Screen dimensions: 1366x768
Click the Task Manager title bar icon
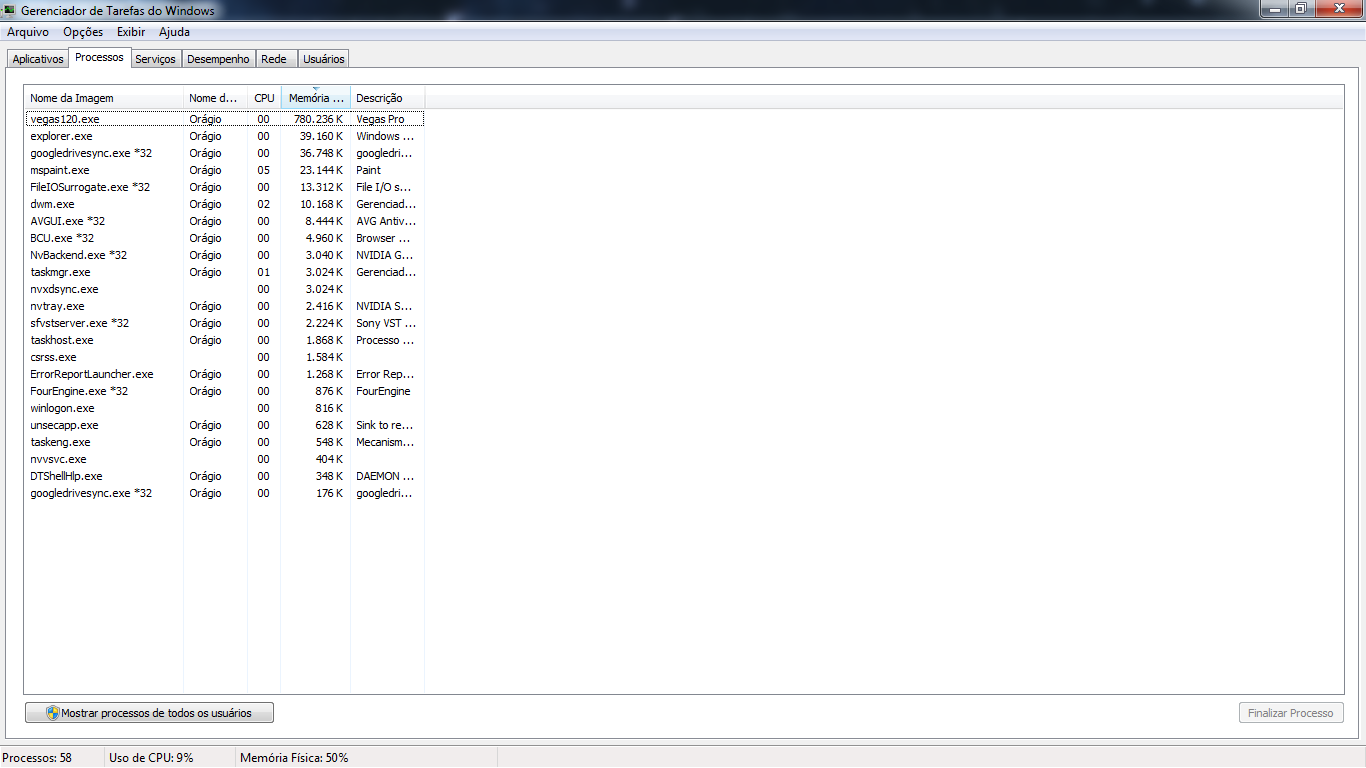10,10
